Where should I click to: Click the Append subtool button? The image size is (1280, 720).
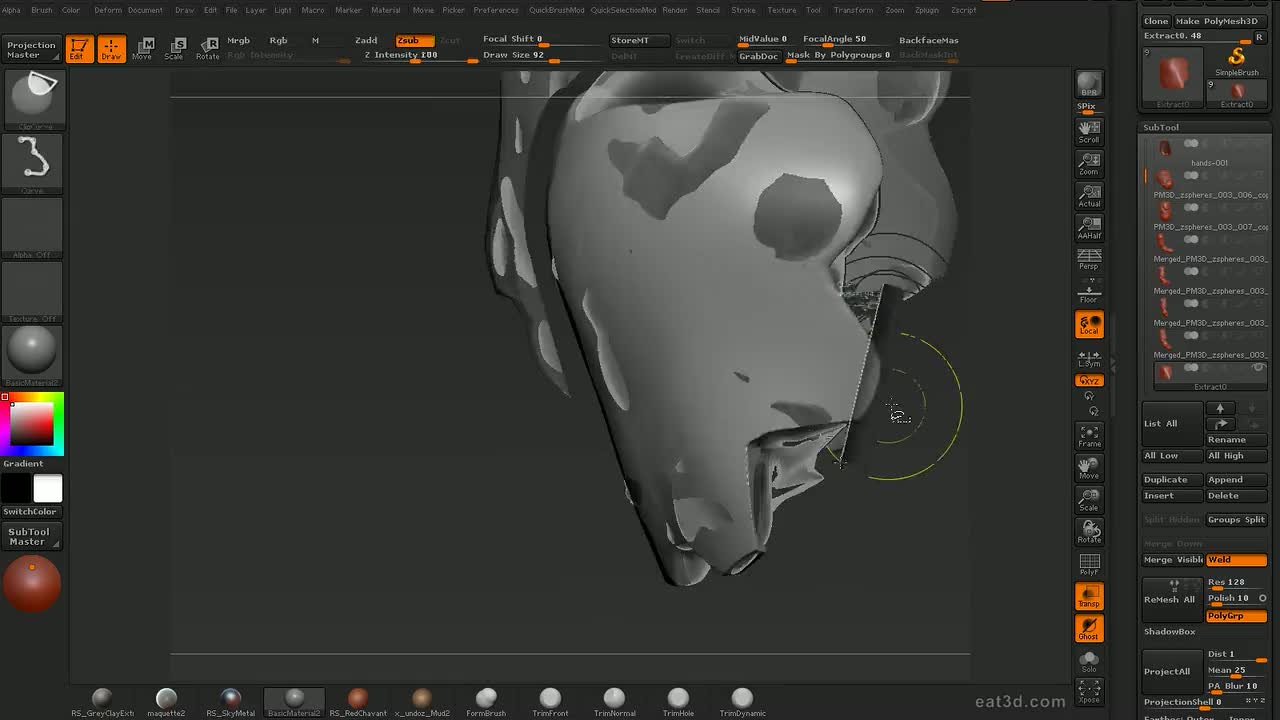coord(1236,480)
